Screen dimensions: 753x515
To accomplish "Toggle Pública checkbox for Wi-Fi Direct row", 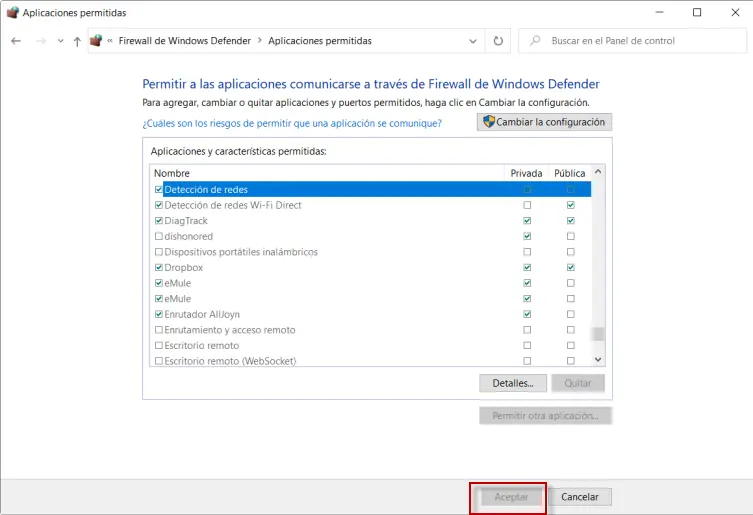I will (571, 205).
